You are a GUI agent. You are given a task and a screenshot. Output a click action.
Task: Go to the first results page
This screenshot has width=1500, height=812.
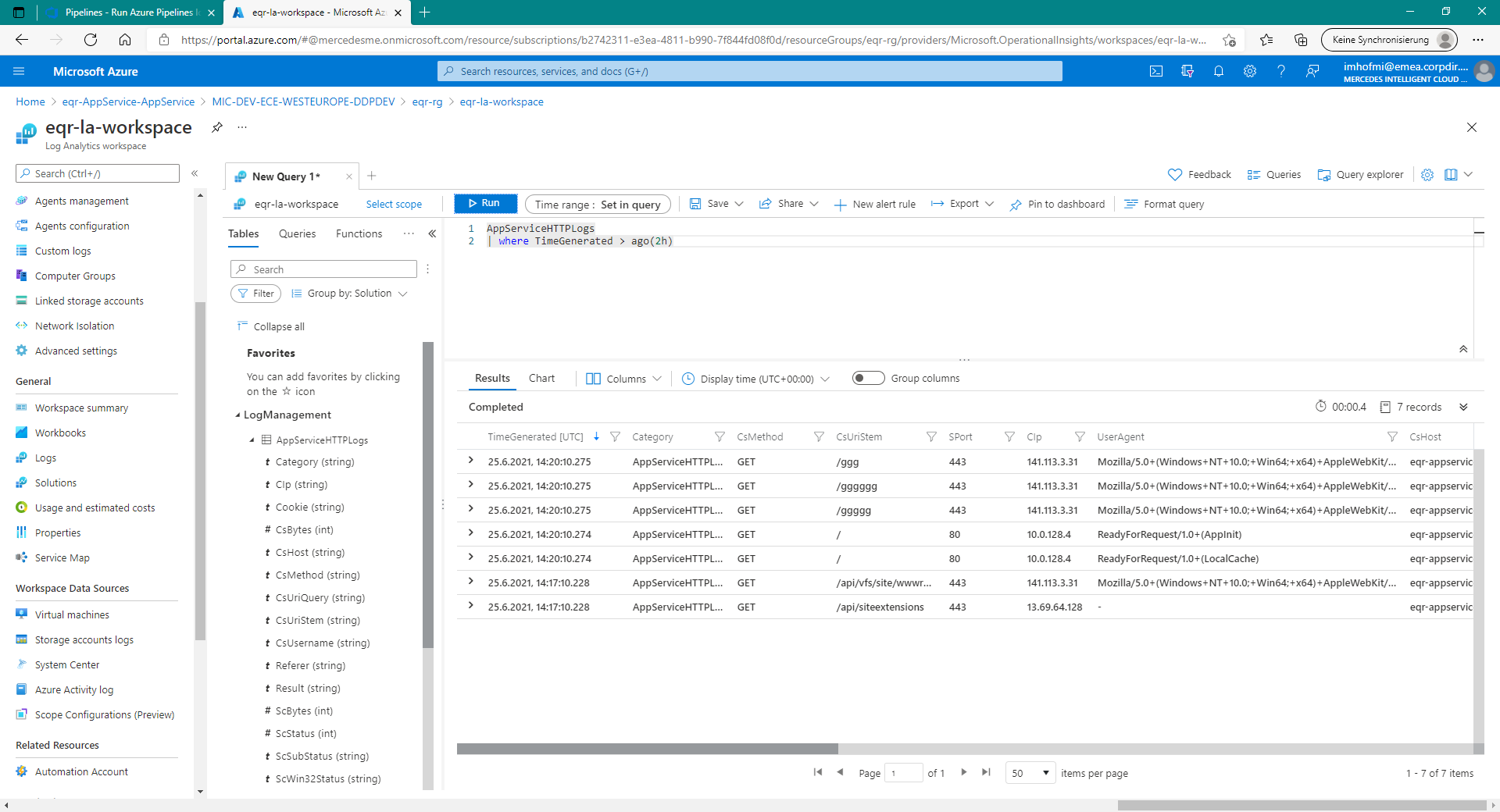pos(818,772)
